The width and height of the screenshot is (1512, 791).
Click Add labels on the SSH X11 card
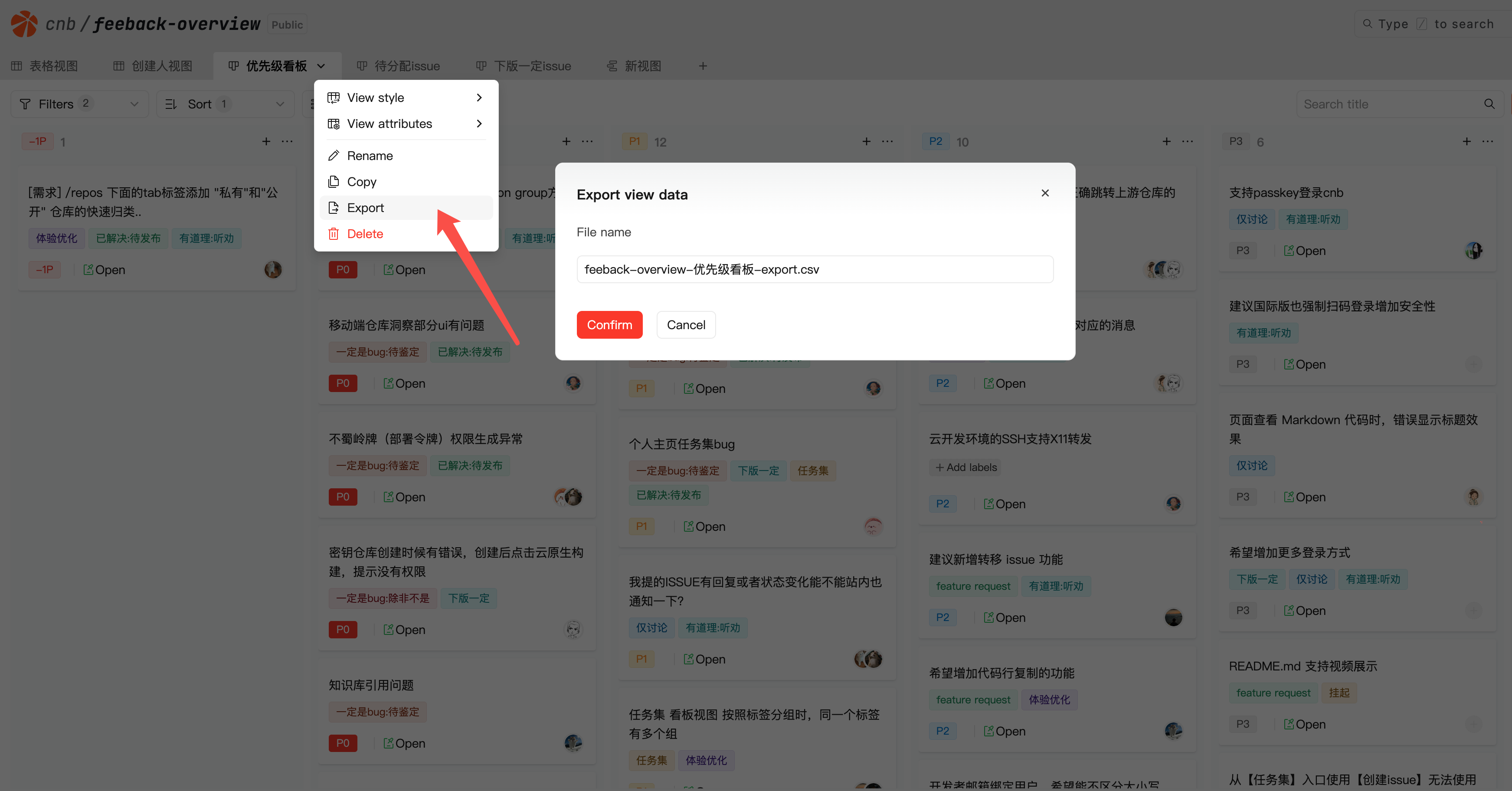click(965, 467)
